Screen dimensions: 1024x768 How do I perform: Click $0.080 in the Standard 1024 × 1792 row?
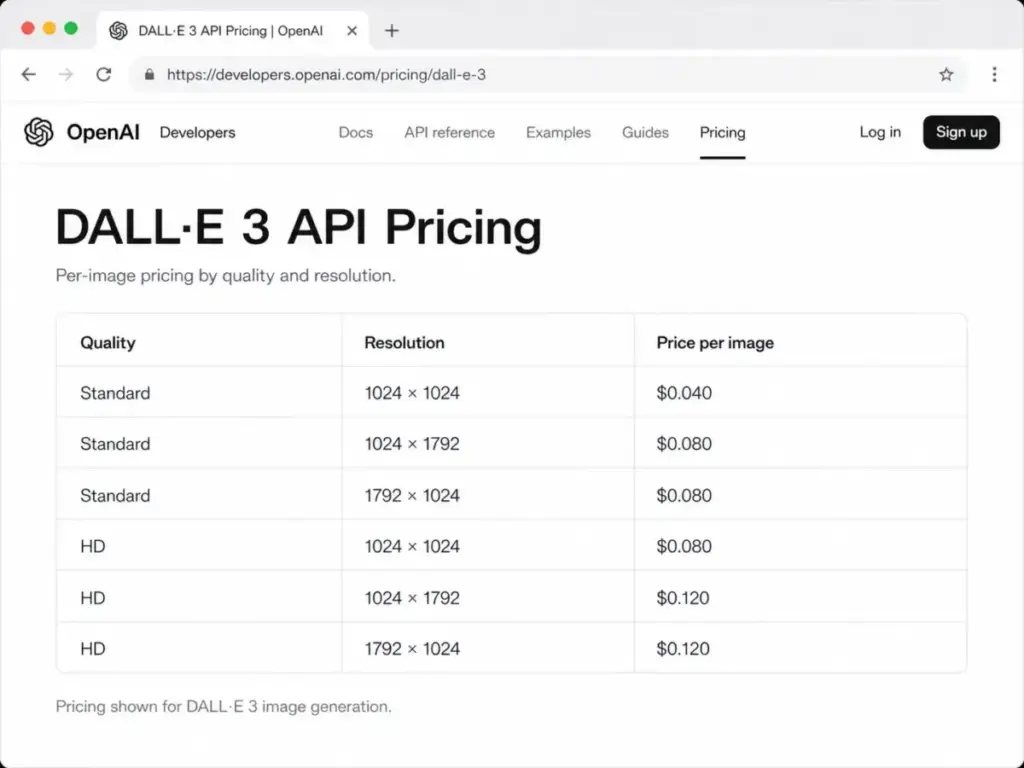(x=684, y=444)
